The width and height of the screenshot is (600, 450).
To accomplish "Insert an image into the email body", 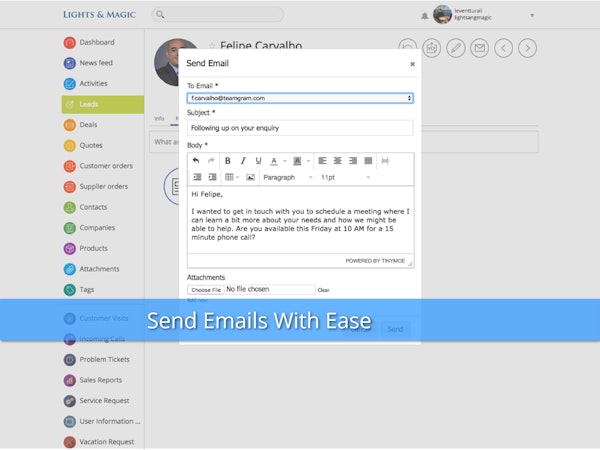I will [x=250, y=177].
